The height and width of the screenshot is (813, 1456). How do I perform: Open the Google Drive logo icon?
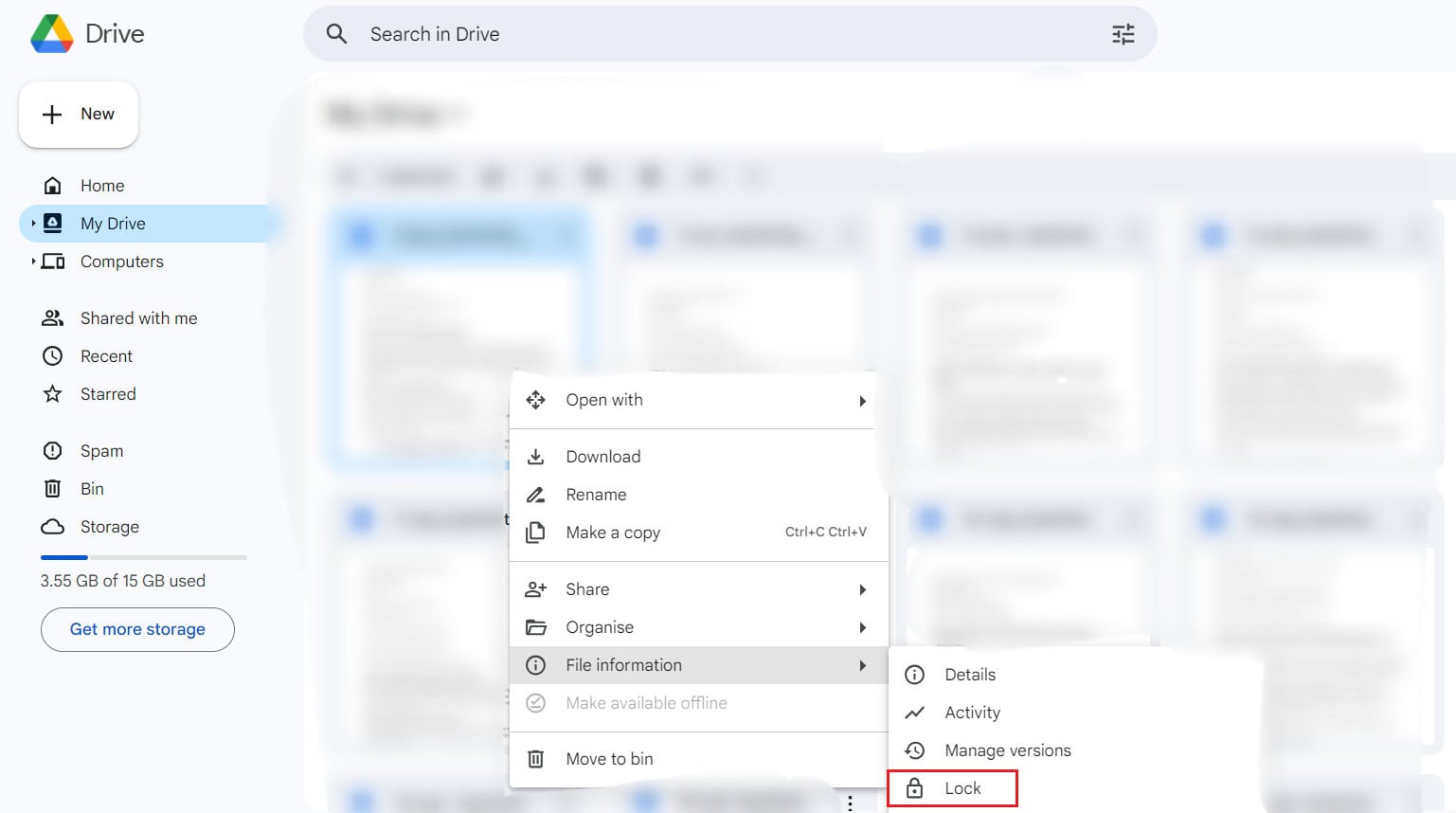tap(52, 33)
